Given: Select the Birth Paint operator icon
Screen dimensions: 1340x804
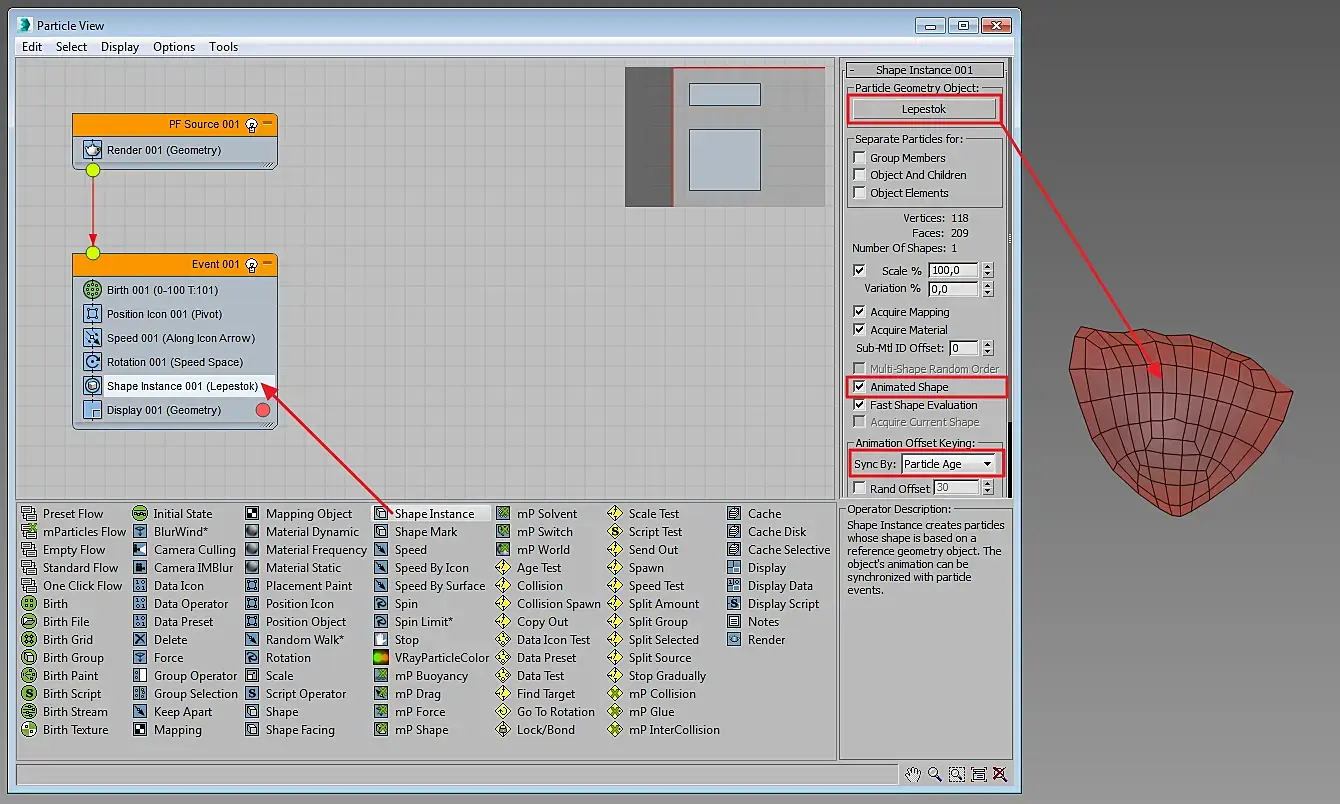Looking at the screenshot, I should (x=28, y=676).
